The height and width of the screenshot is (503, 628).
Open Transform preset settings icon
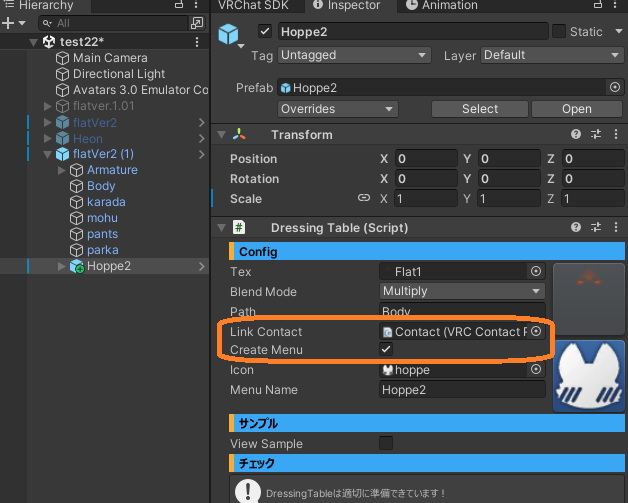click(596, 134)
